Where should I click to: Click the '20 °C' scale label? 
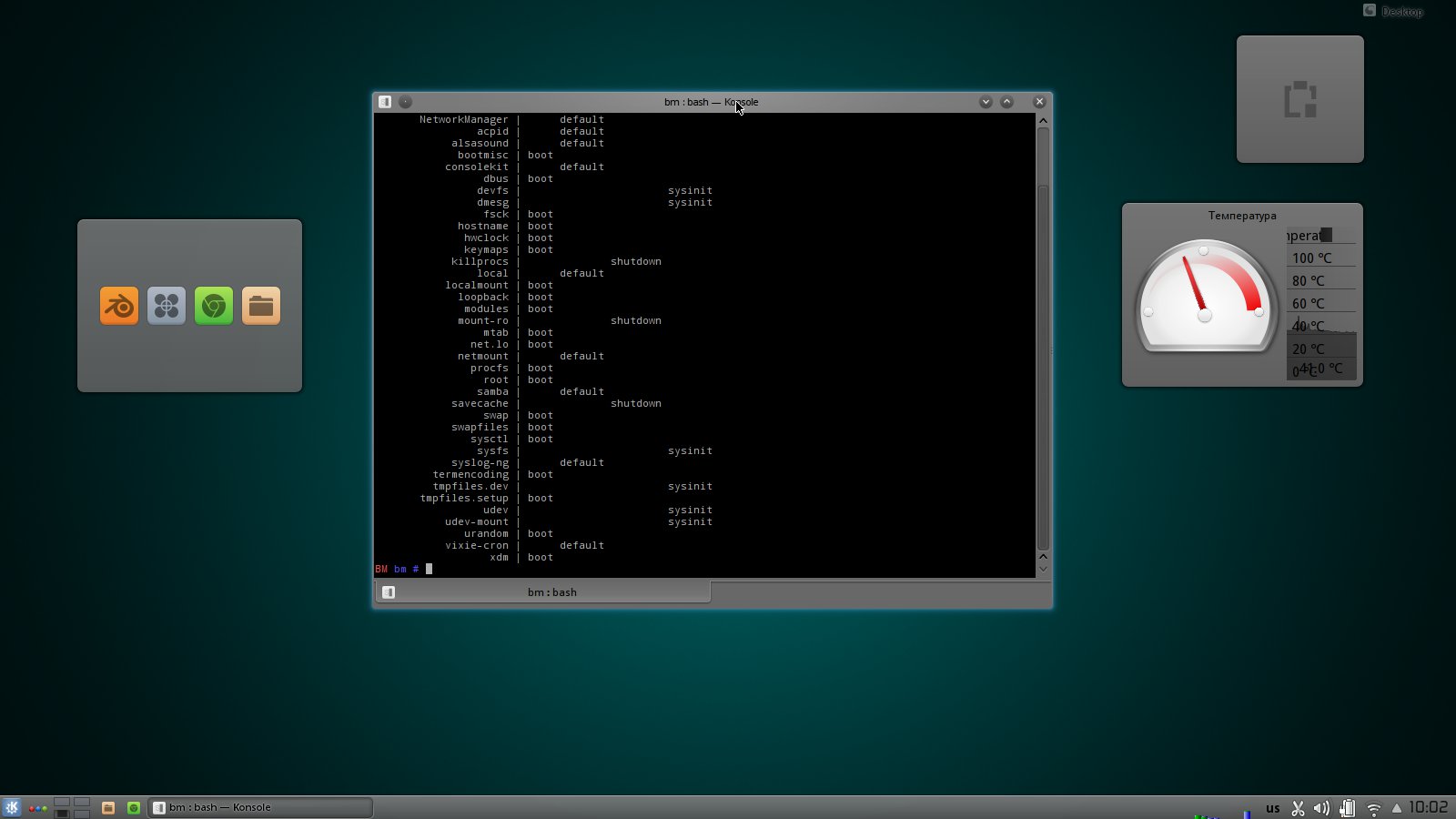1309,349
